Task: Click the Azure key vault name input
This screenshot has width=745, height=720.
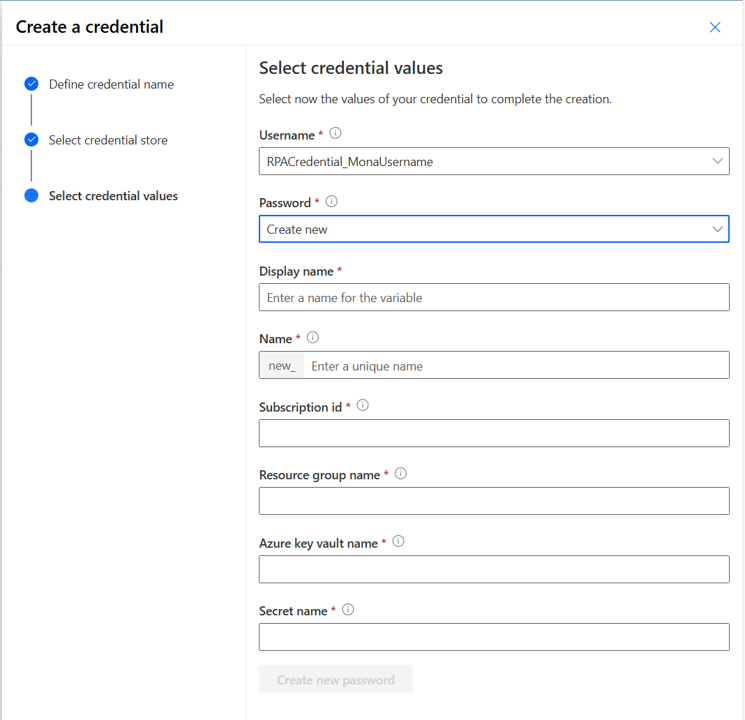Action: click(494, 569)
